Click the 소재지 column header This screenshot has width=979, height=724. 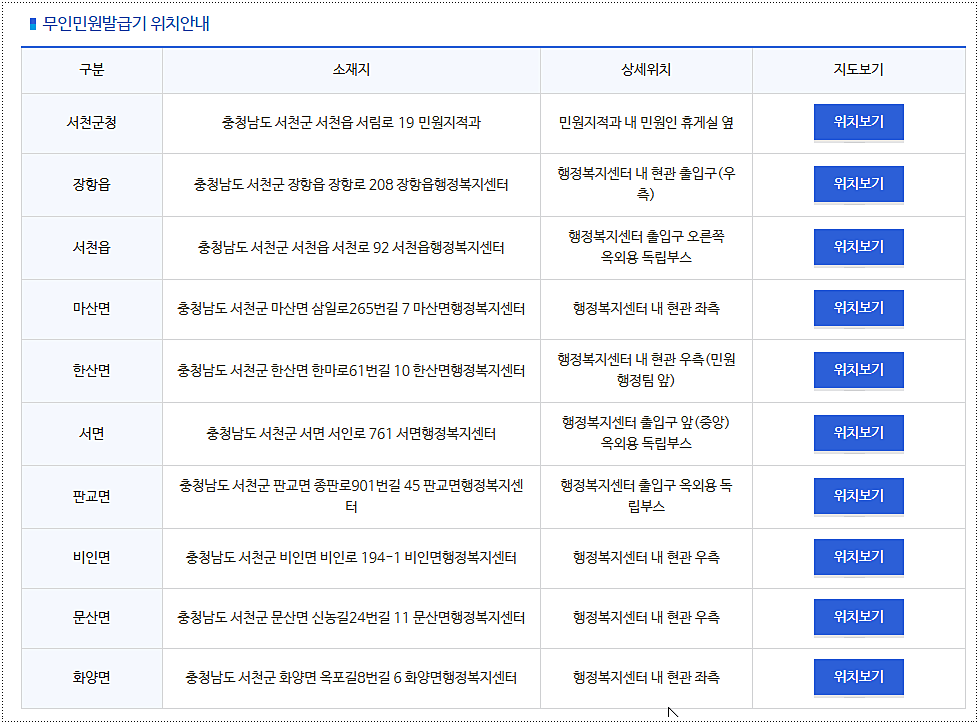click(351, 70)
